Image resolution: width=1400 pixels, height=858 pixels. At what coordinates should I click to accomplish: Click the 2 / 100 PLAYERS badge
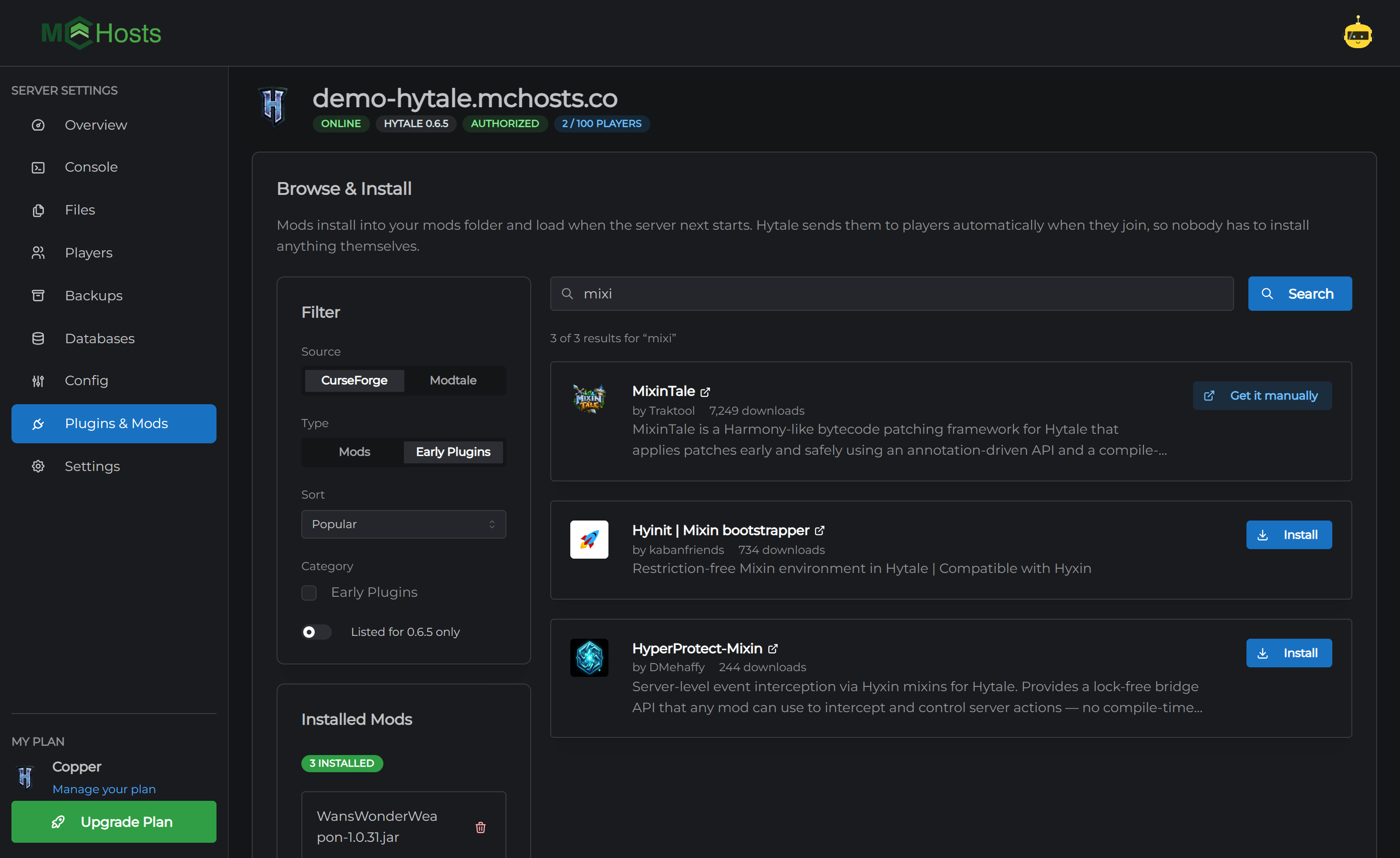602,124
